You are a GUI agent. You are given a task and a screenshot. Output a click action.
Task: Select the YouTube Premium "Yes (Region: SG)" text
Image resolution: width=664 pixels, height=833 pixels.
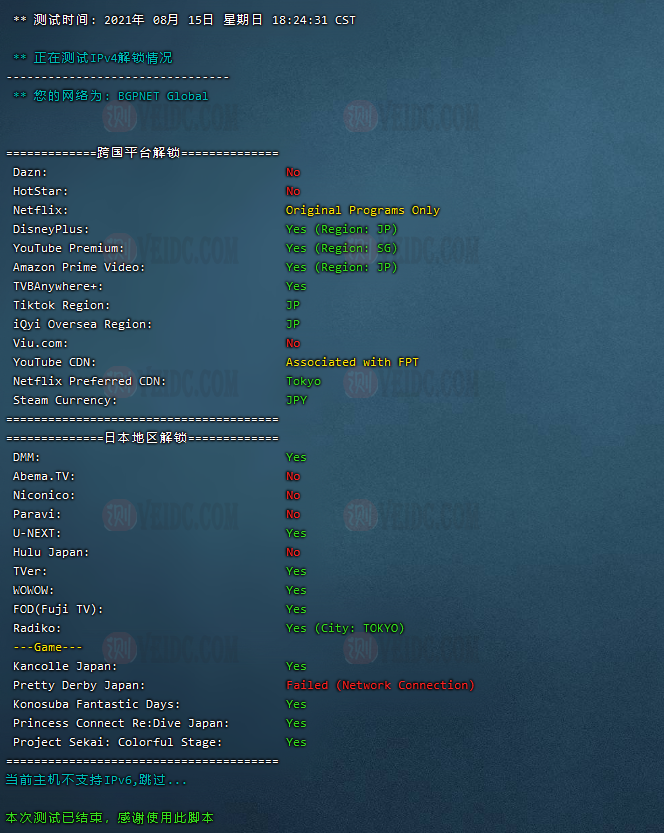(x=341, y=248)
